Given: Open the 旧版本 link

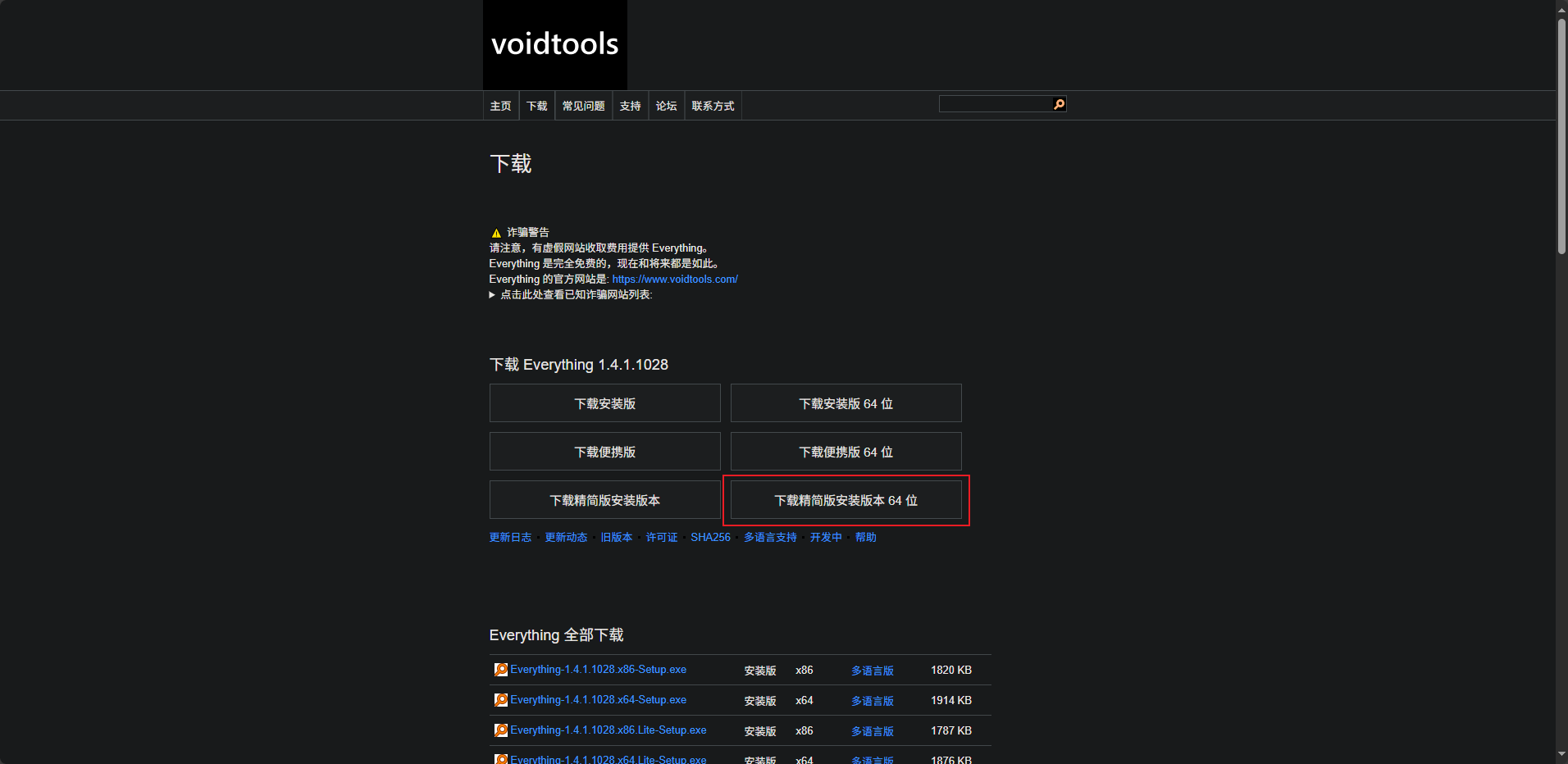Looking at the screenshot, I should (617, 538).
